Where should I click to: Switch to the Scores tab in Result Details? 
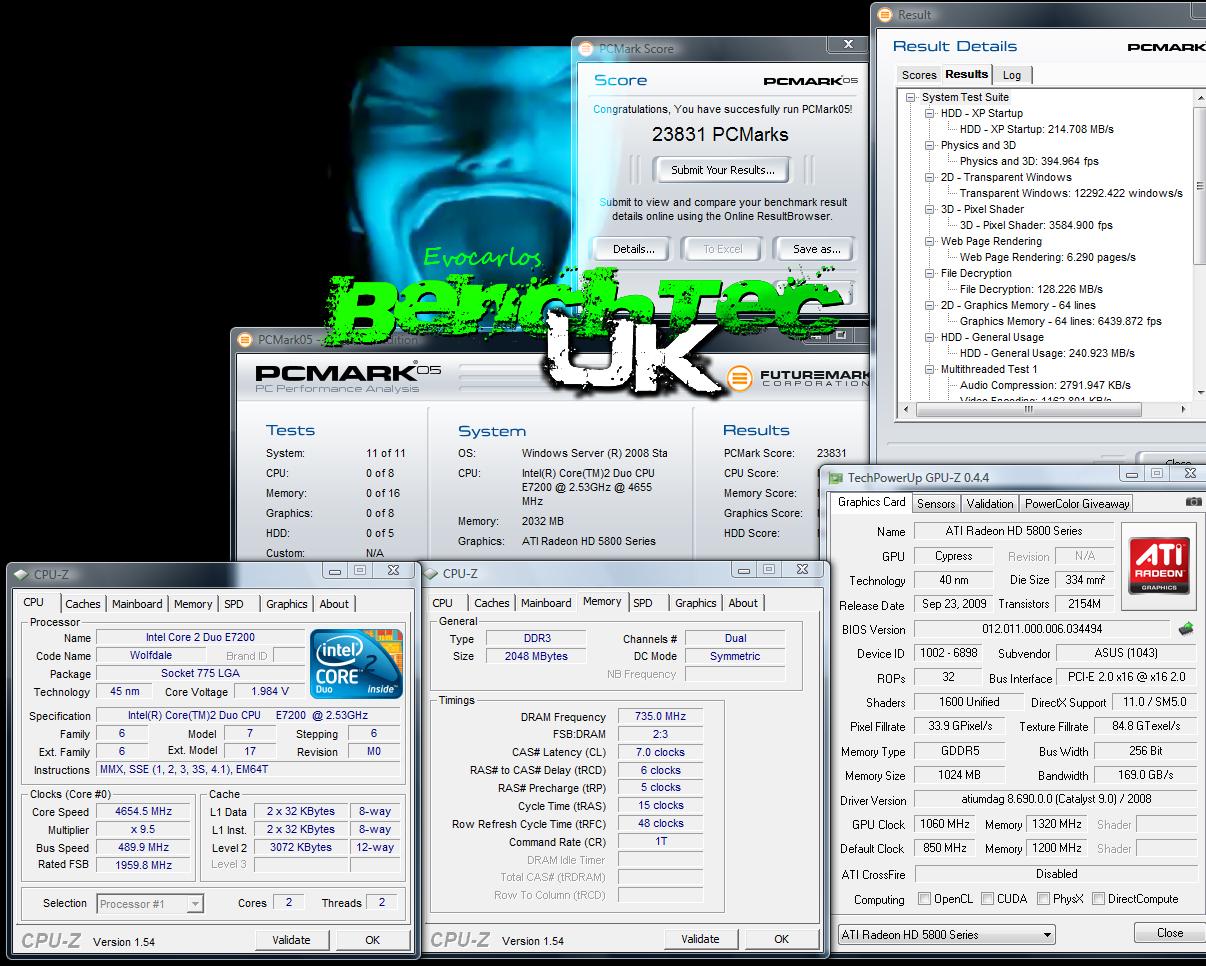919,75
